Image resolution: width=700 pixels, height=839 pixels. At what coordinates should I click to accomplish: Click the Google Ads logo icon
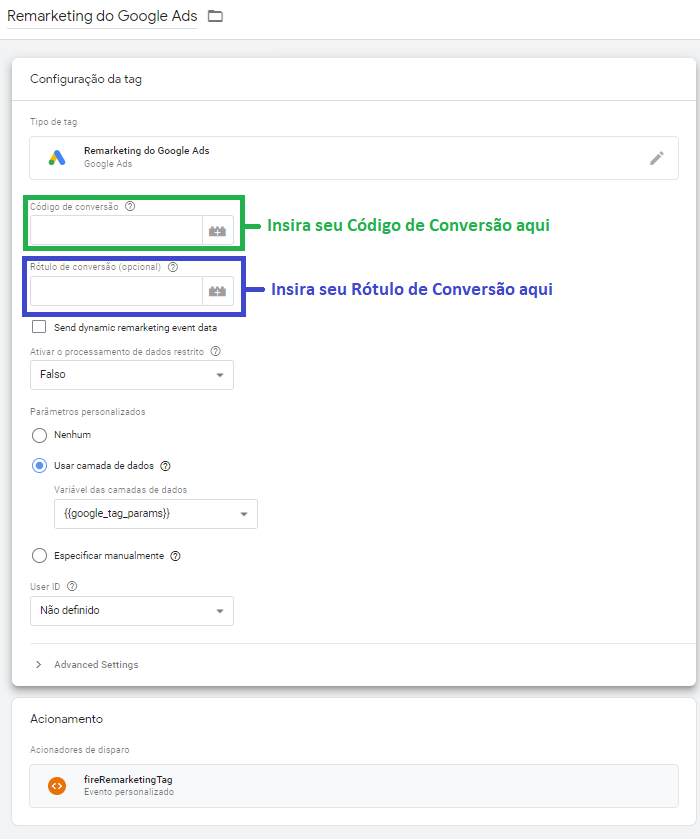[57, 157]
